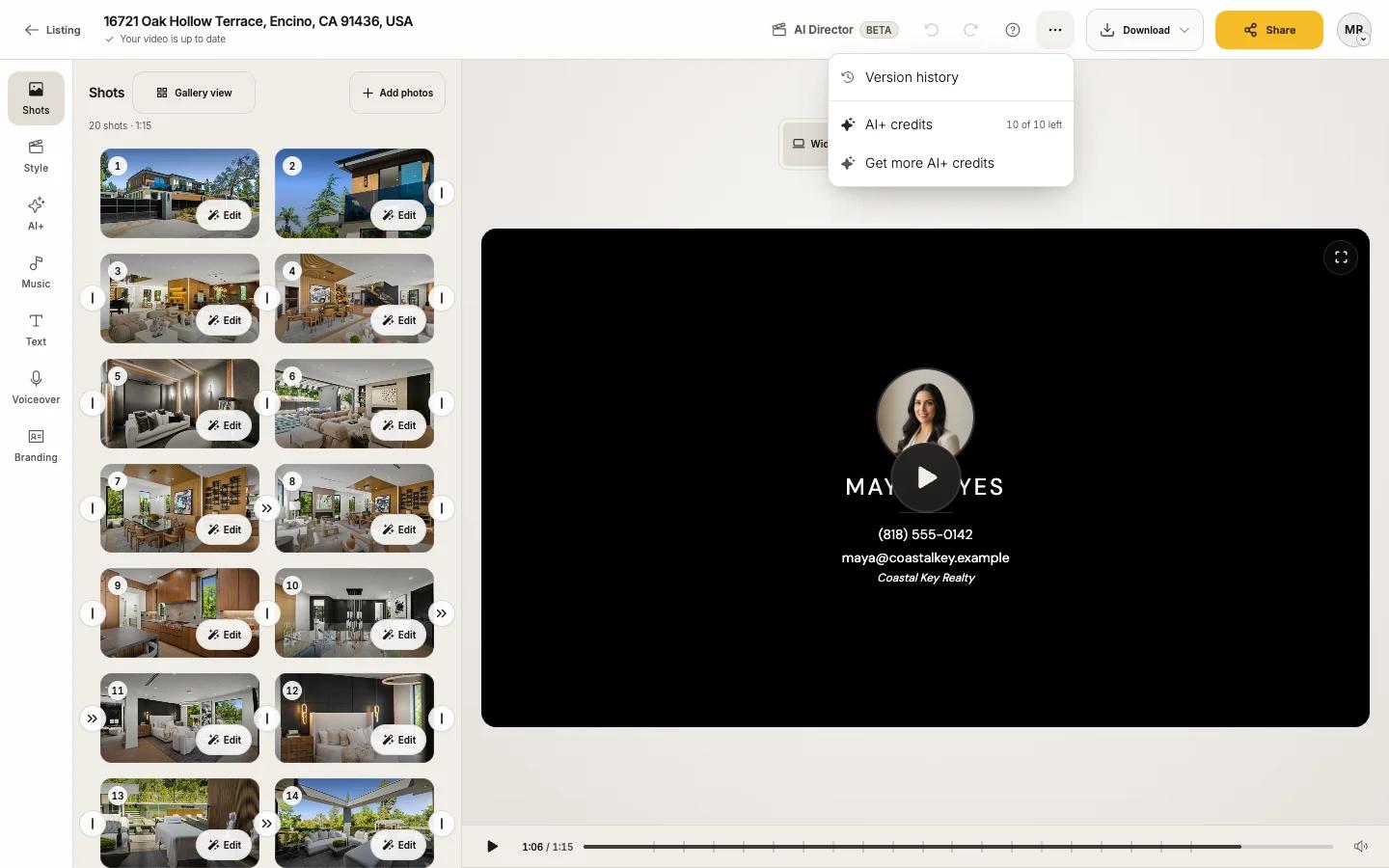Edit shot 6 living room photo
The height and width of the screenshot is (868, 1389).
coord(398,425)
